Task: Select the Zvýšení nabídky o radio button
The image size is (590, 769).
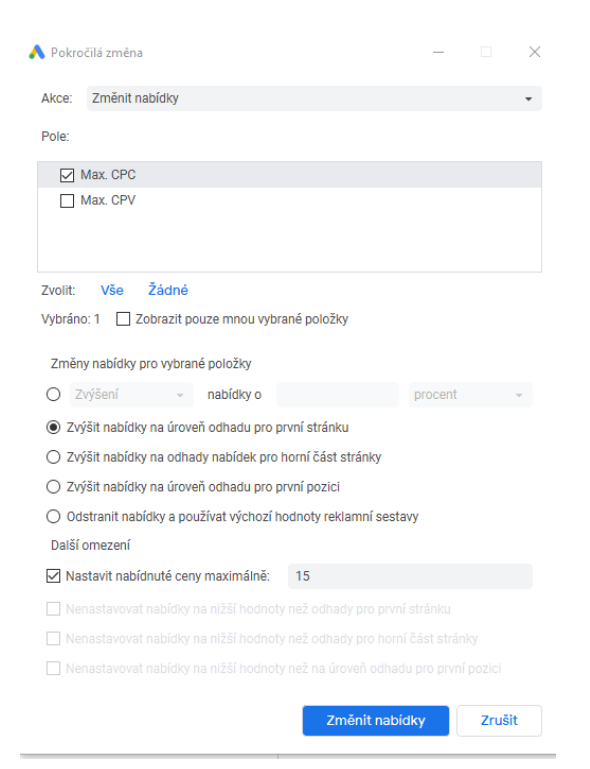Action: click(53, 394)
